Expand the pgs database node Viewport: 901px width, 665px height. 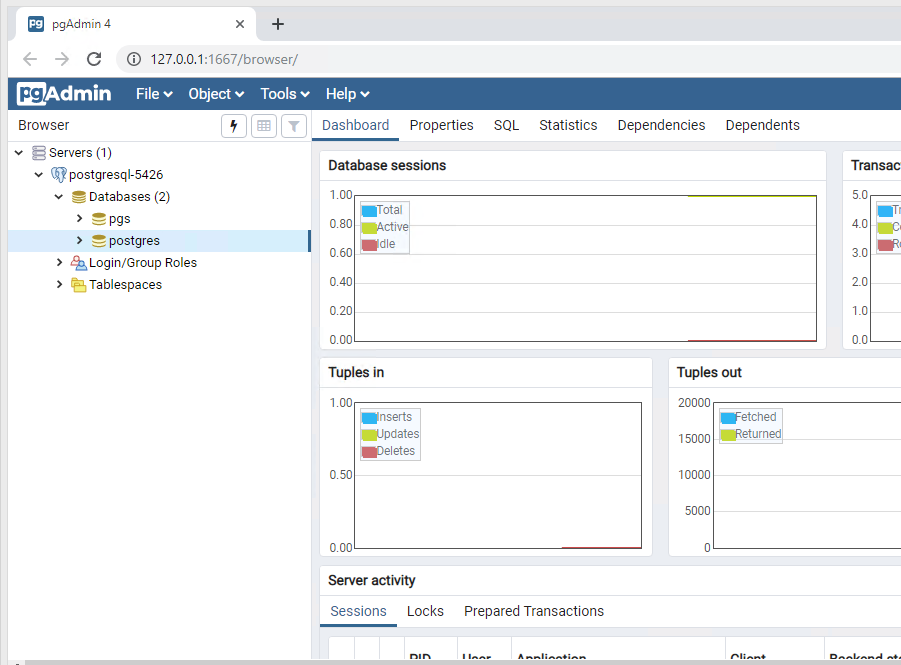[x=80, y=219]
